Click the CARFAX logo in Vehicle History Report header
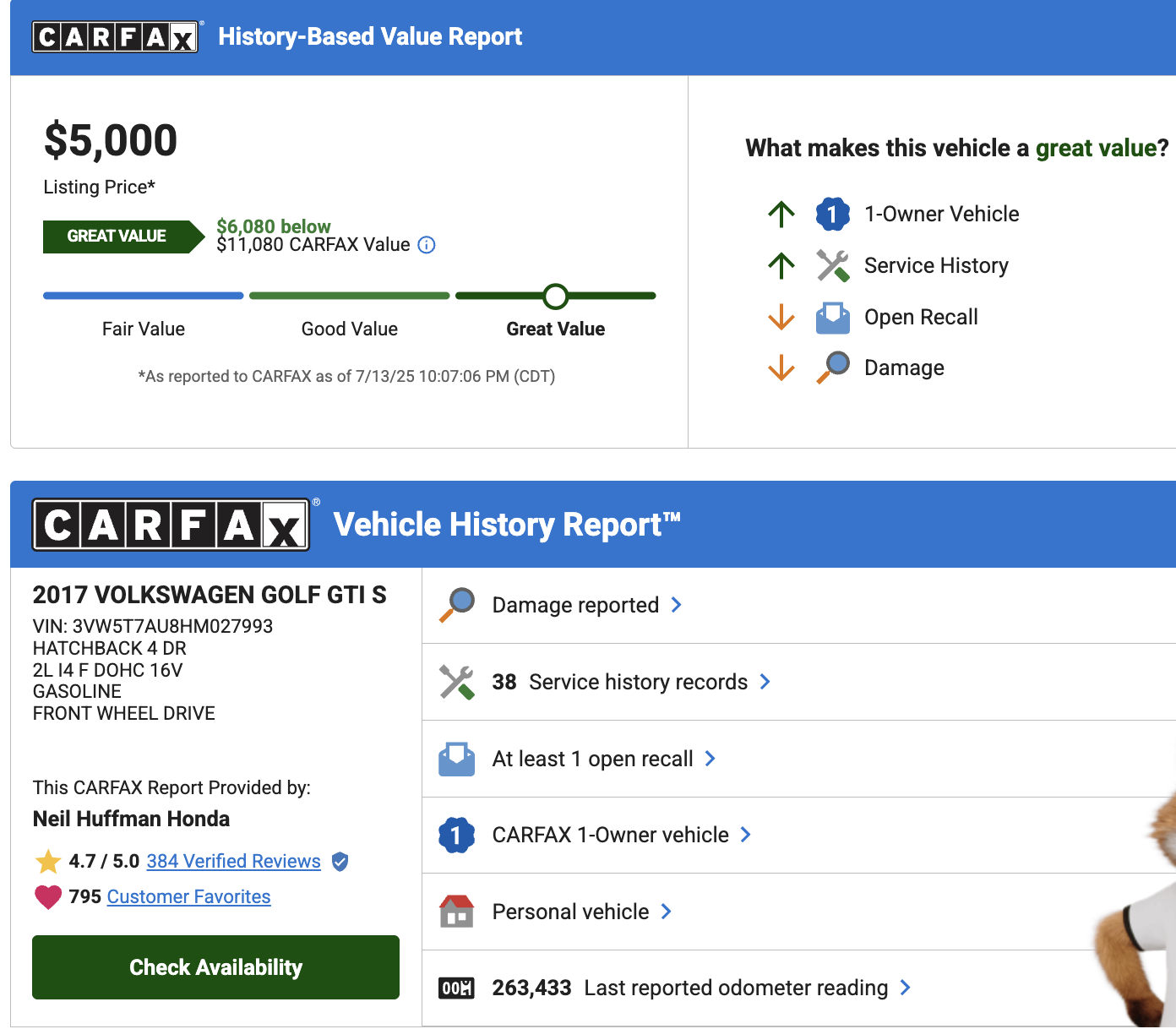 coord(171,525)
